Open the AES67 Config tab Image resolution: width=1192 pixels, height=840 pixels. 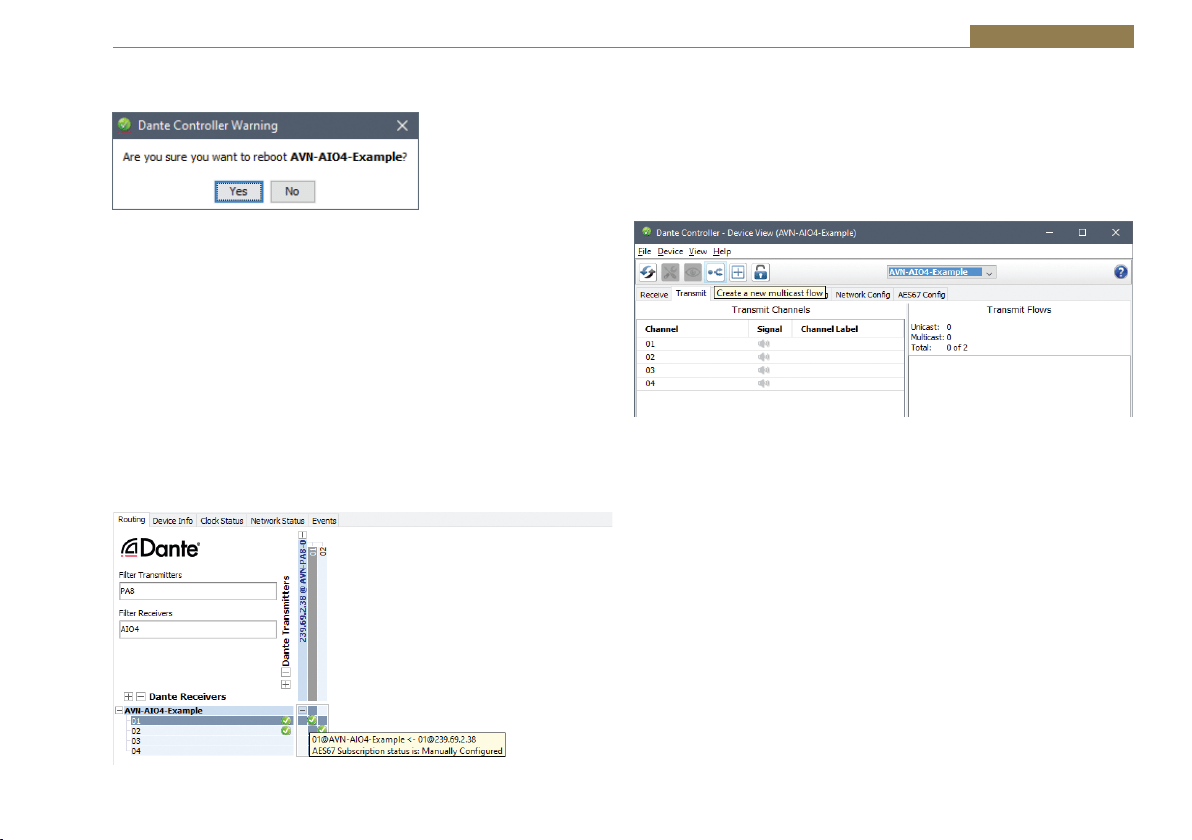tap(921, 294)
